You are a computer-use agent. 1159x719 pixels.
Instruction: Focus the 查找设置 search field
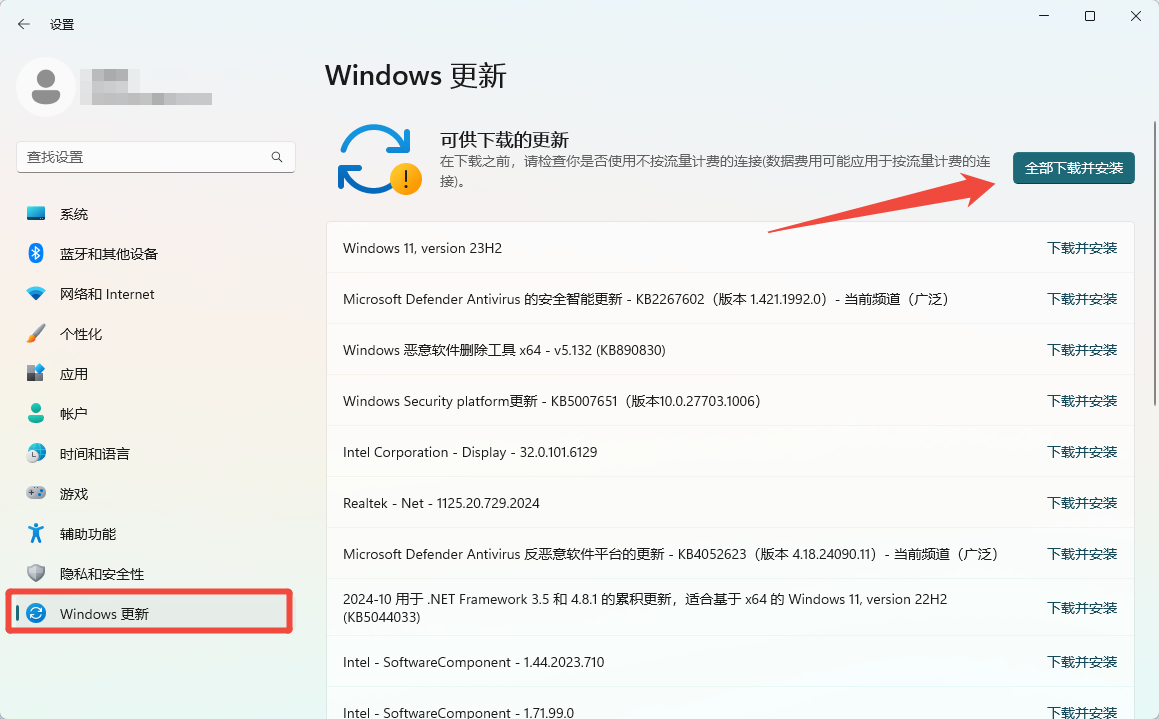tap(156, 157)
